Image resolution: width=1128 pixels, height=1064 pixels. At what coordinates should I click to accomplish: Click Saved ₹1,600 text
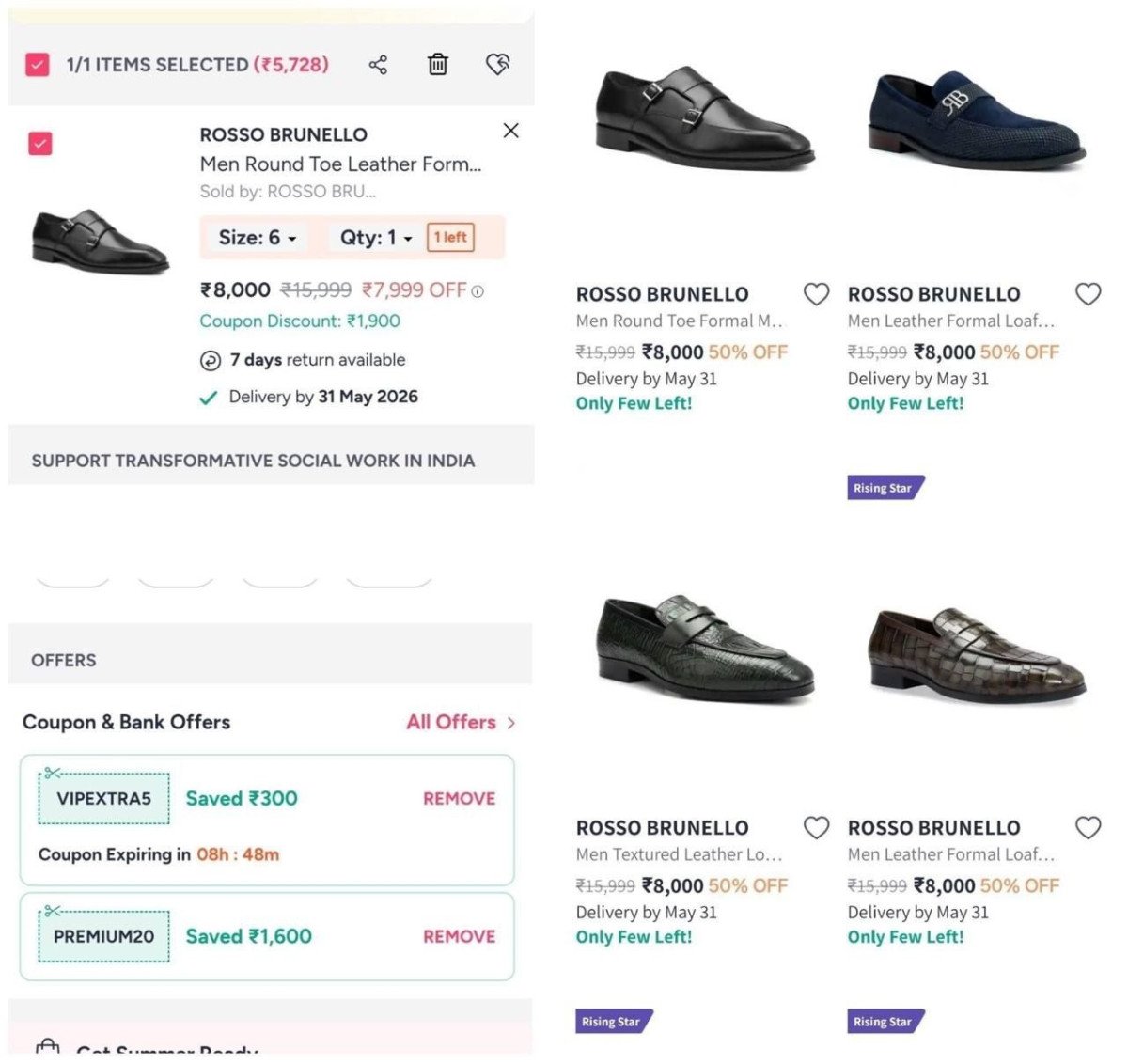pyautogui.click(x=248, y=936)
